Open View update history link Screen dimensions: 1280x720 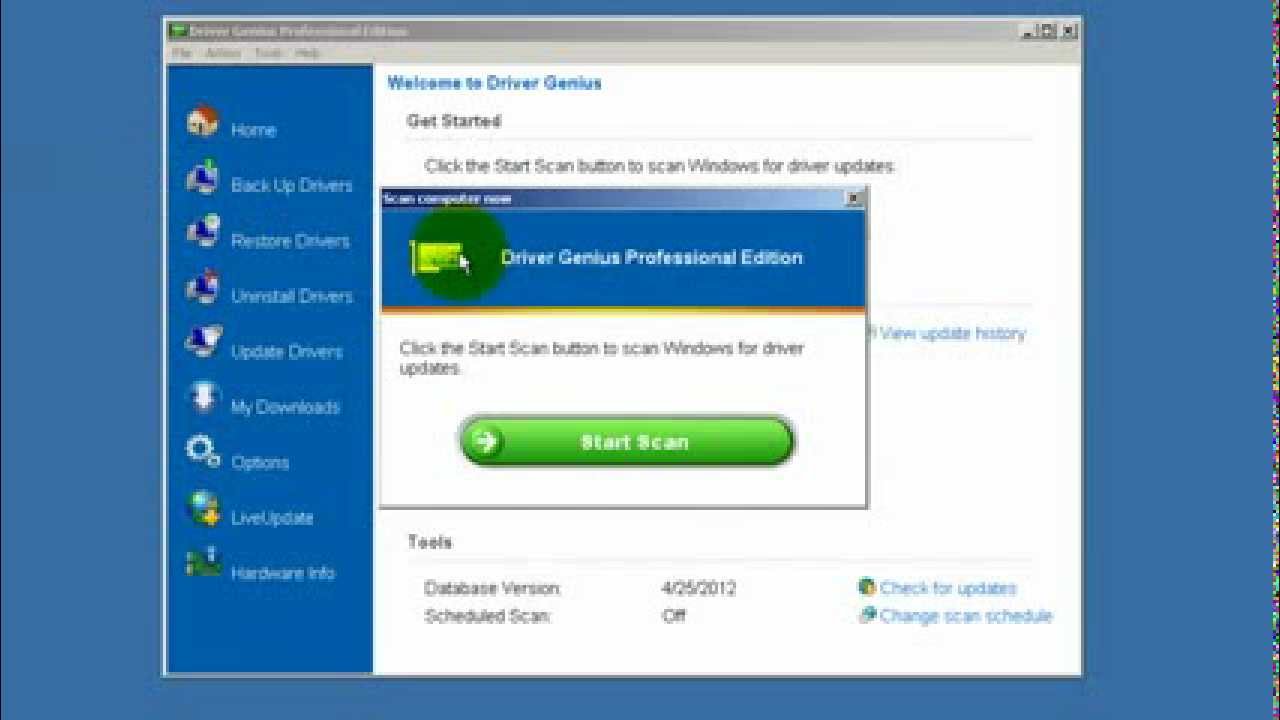tap(953, 333)
